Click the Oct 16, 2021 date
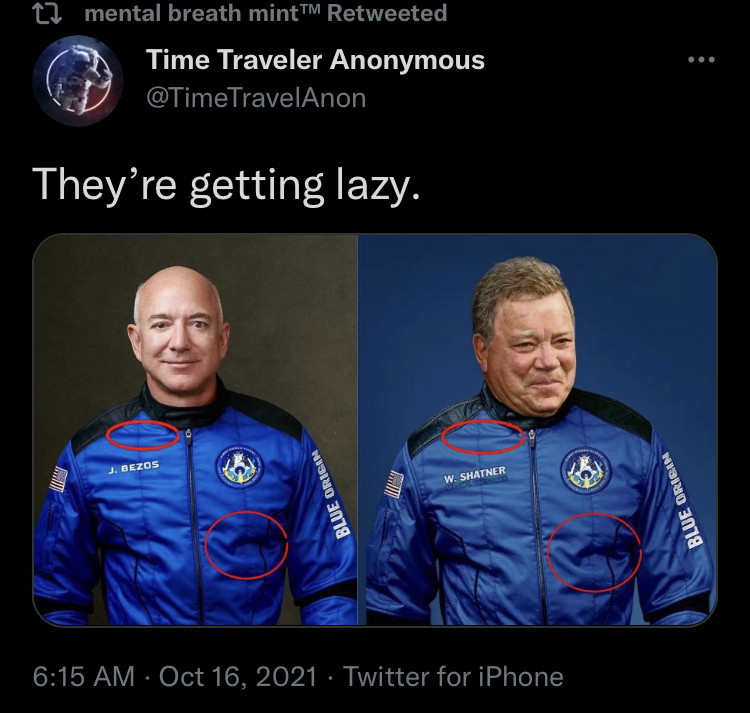Screen dimensions: 750x713 (x=238, y=676)
